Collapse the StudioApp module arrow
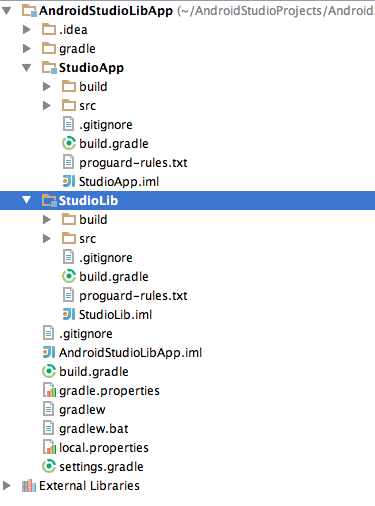Screen dimensions: 375x506 pyautogui.click(x=26, y=68)
